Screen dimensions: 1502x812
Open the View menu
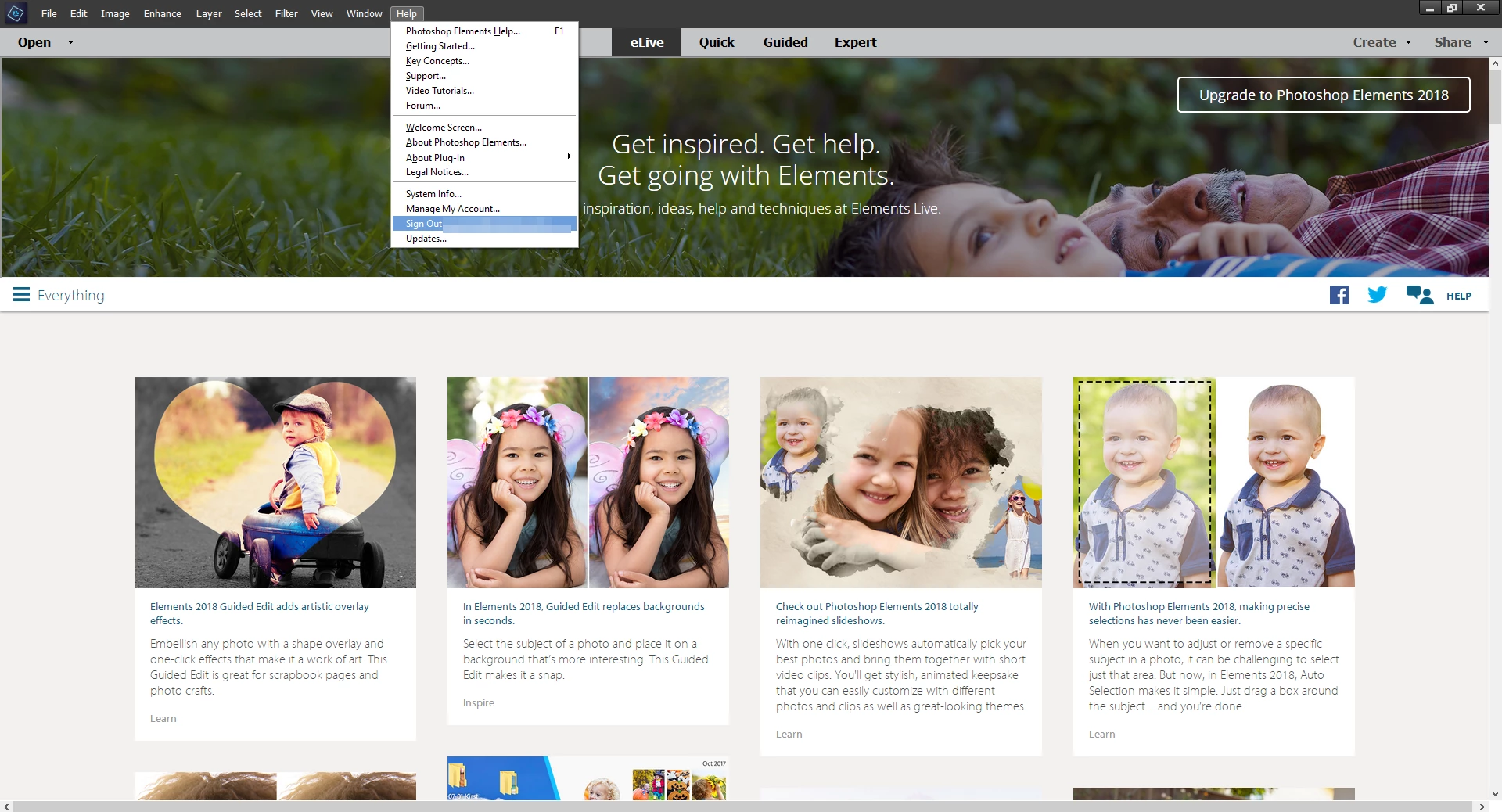pos(322,13)
